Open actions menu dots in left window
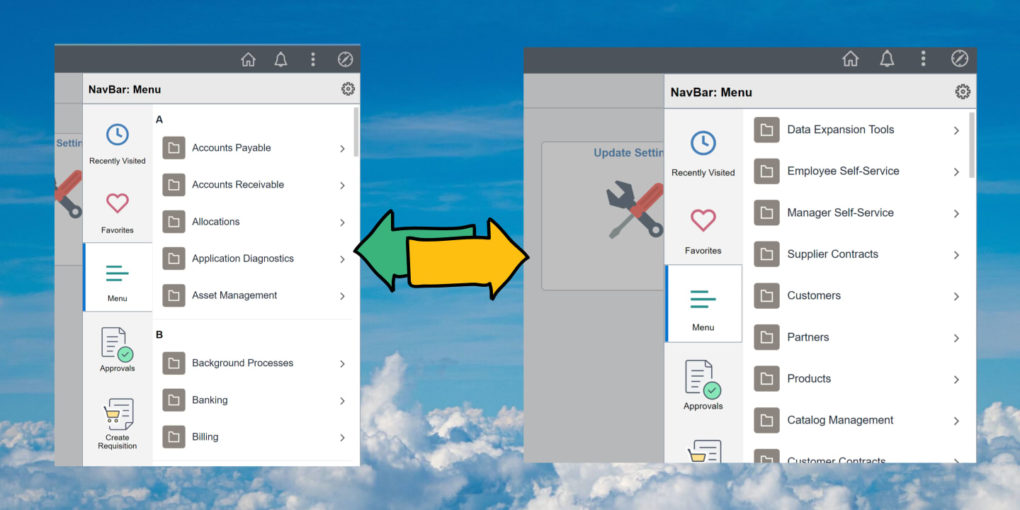The image size is (1020, 510). 313,60
